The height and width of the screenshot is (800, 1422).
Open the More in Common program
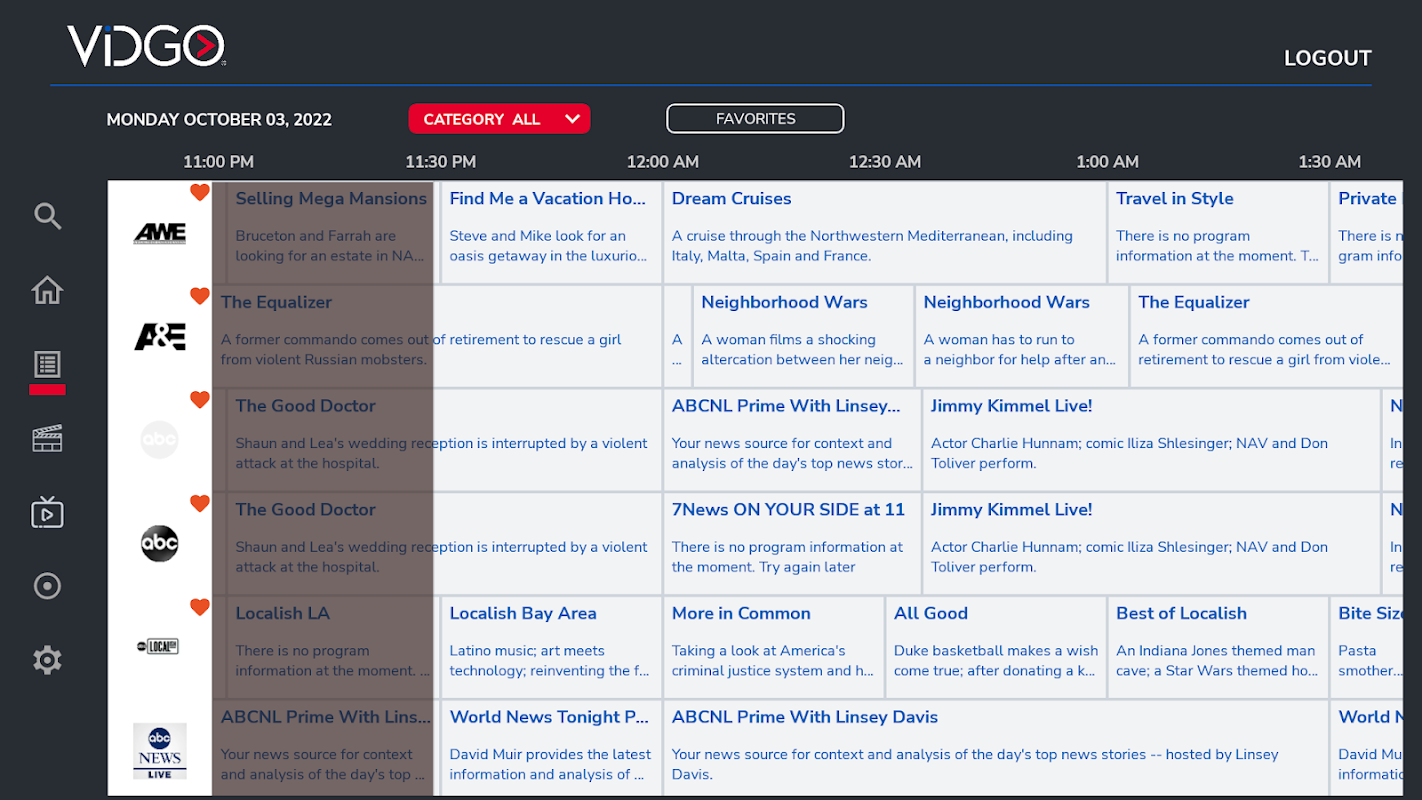[773, 647]
